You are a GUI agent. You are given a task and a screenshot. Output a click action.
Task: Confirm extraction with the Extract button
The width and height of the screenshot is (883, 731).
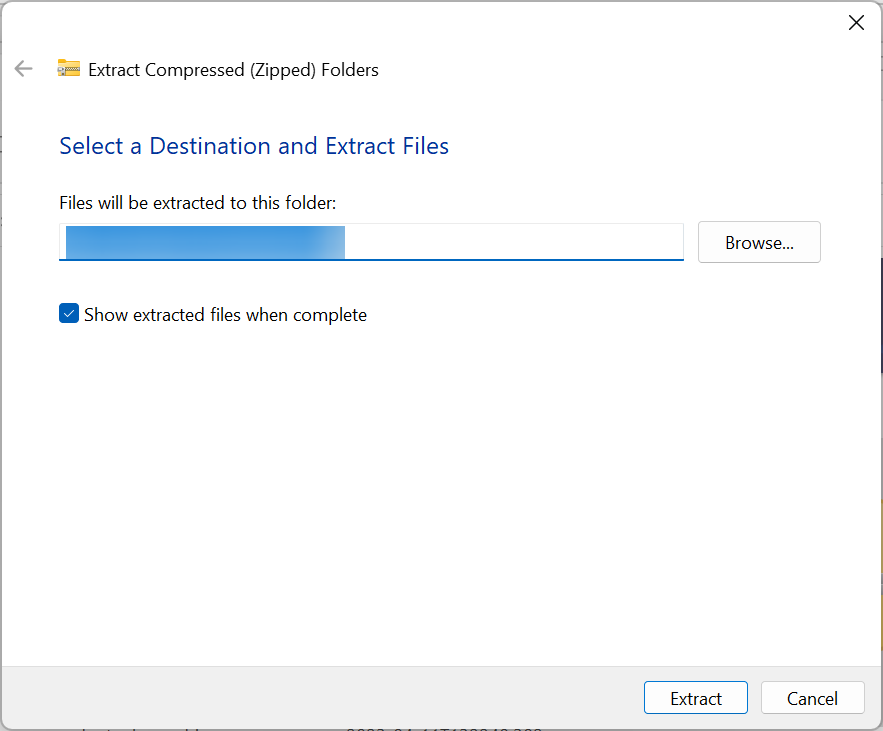tap(695, 697)
